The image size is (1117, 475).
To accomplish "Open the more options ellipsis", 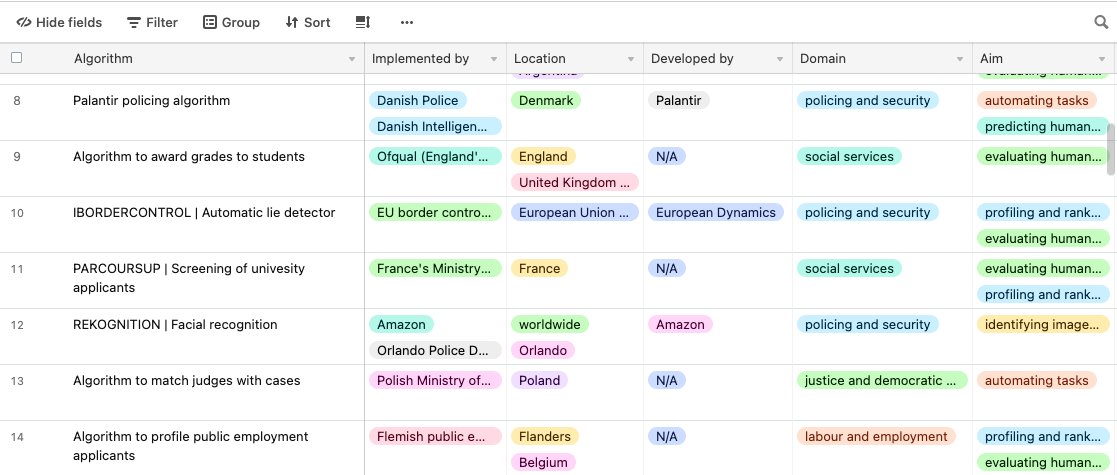I will [x=407, y=22].
